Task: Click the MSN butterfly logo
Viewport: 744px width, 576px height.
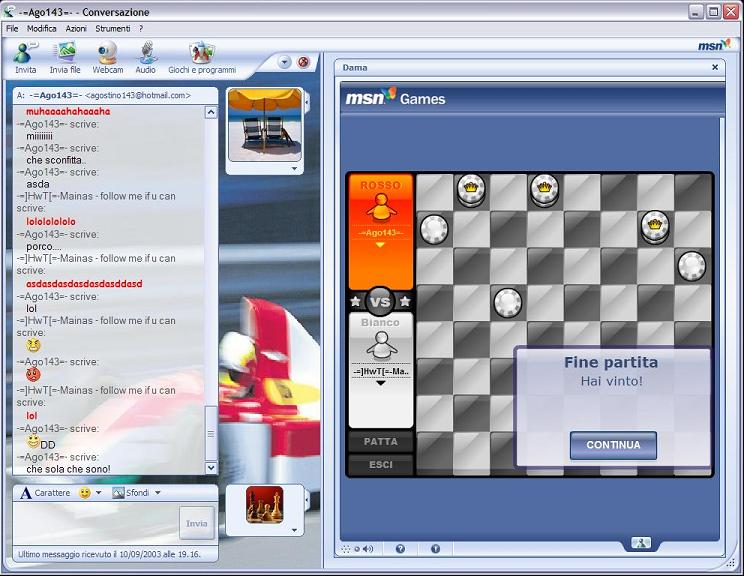Action: tap(714, 45)
